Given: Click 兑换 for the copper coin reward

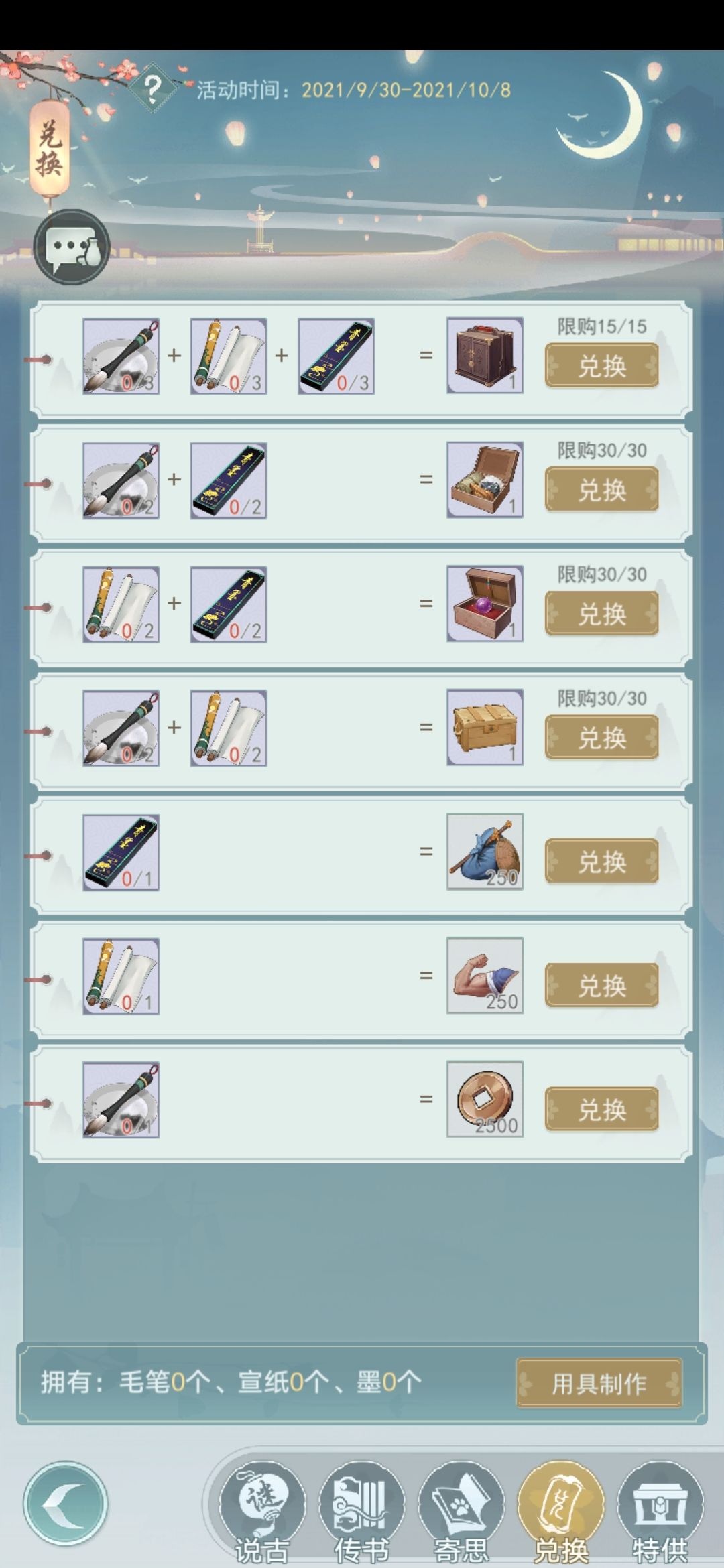Looking at the screenshot, I should [602, 1109].
